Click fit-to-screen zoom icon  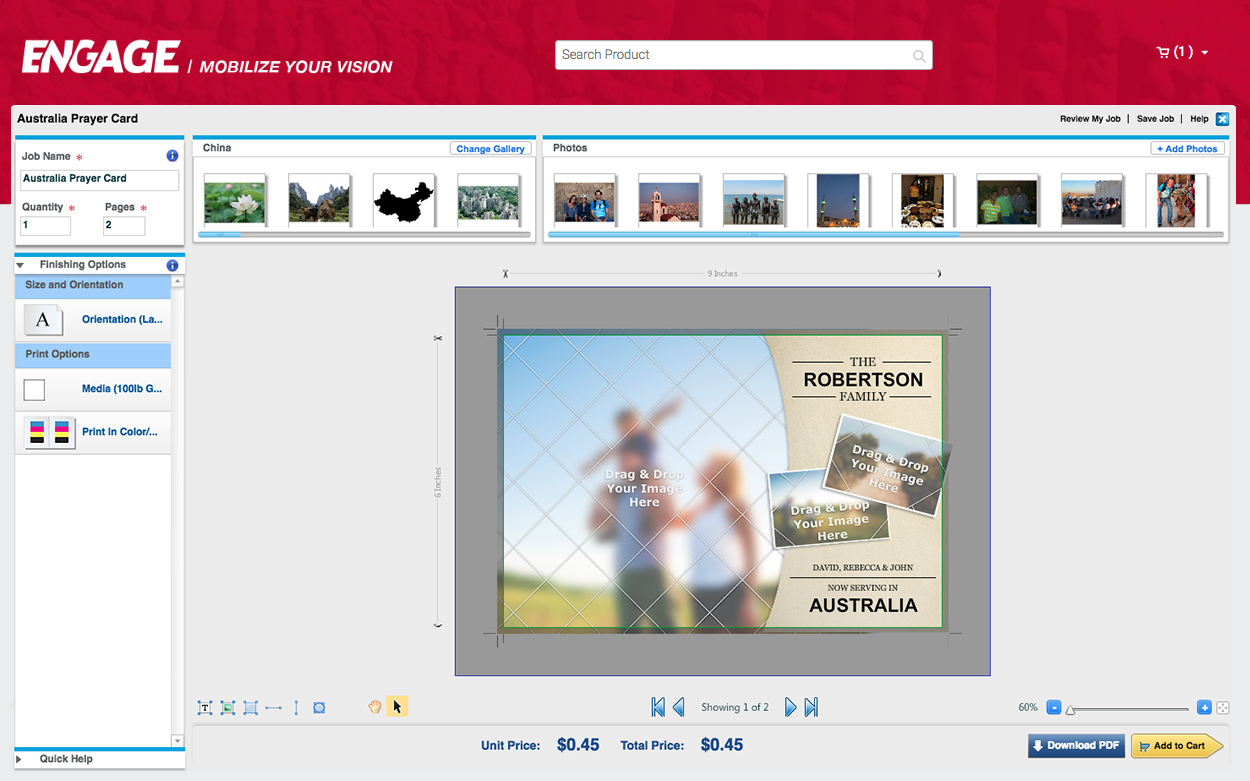click(x=1222, y=707)
